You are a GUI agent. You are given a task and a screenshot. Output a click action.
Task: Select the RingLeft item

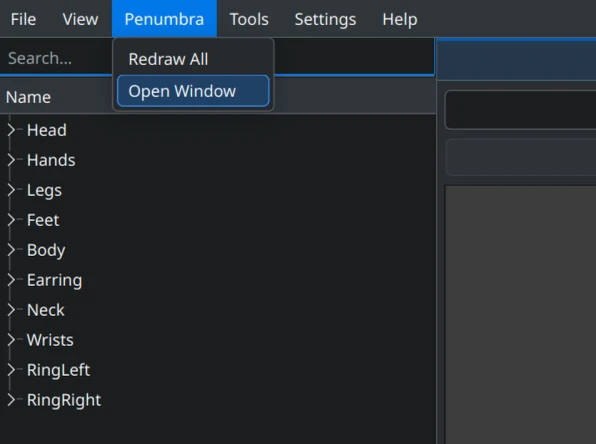tap(59, 370)
